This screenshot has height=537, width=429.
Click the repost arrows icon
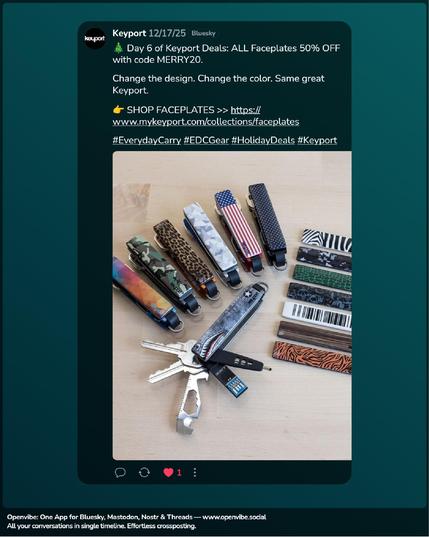(x=144, y=473)
